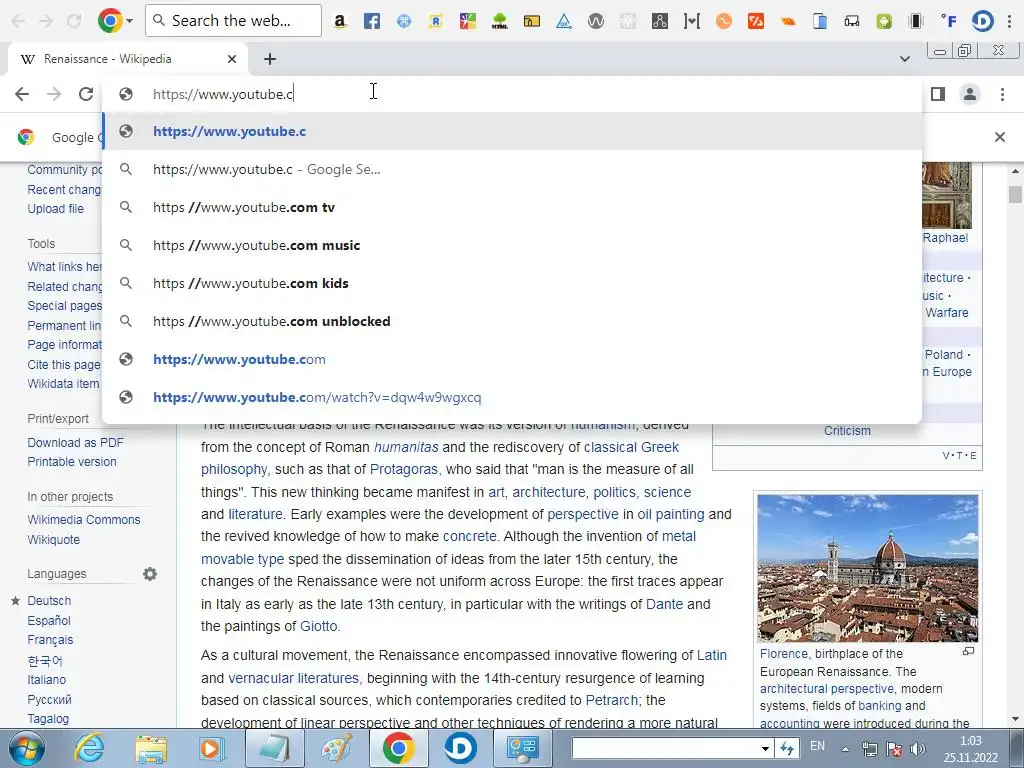Choose the 'youtube.com unblocked' suggestion
The height and width of the screenshot is (768, 1024).
tap(512, 321)
